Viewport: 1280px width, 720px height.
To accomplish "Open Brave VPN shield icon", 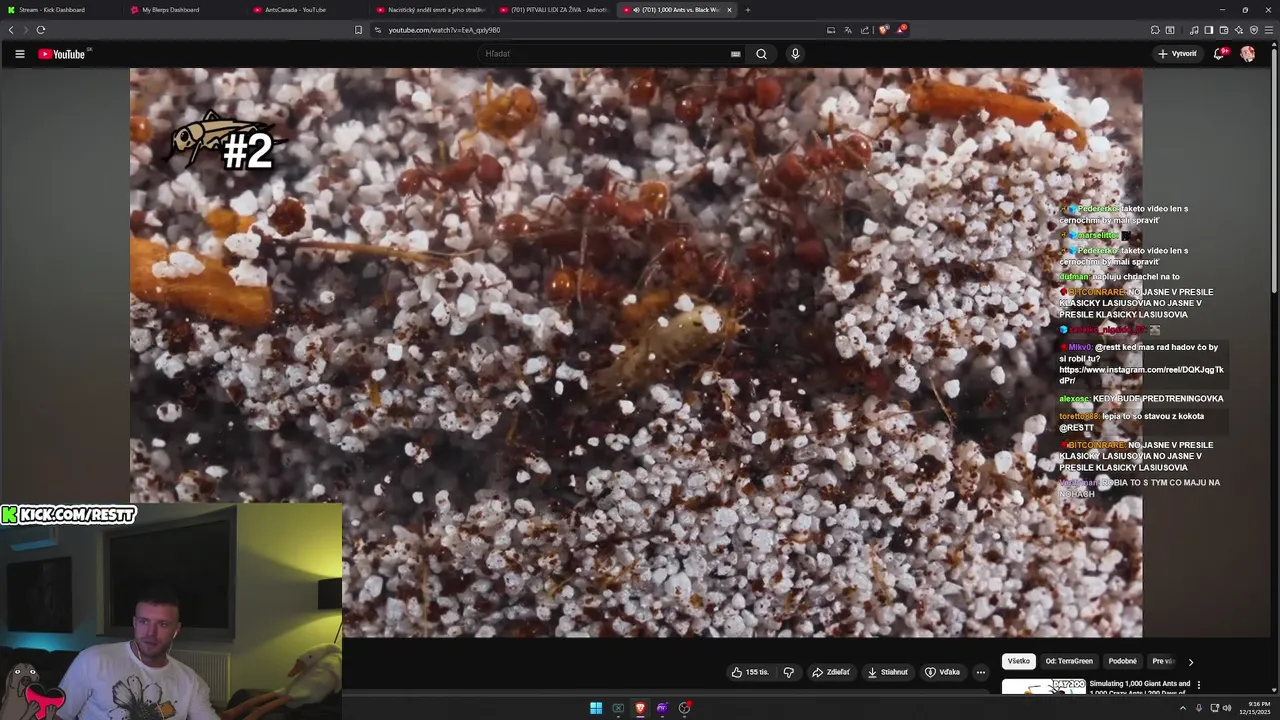I will tap(1254, 30).
